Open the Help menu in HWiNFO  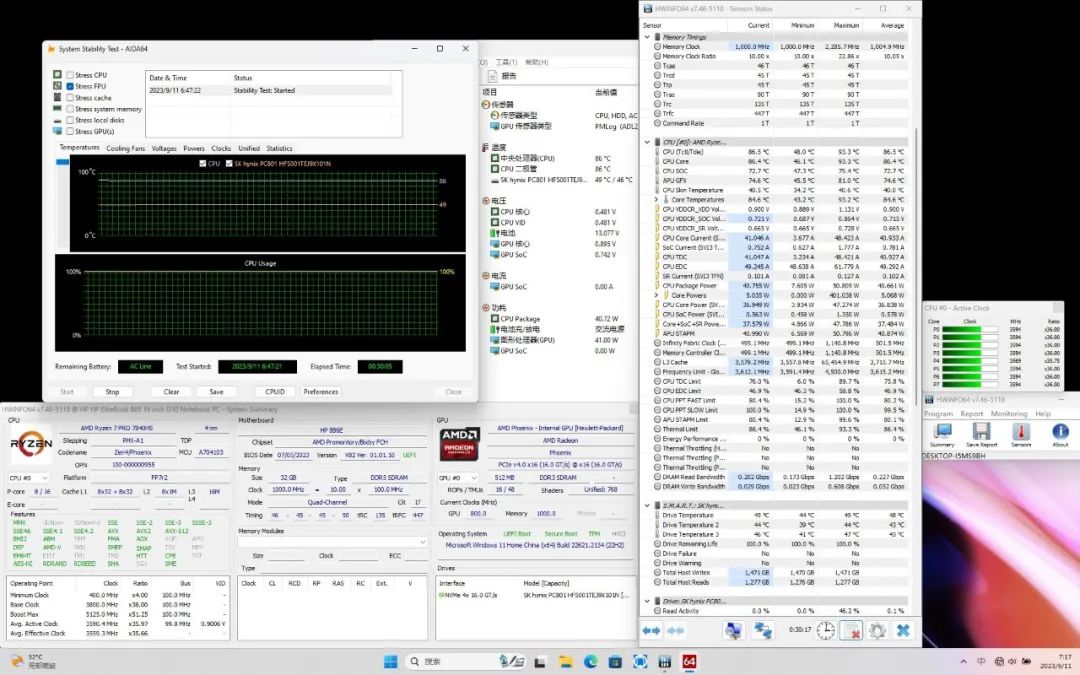[1043, 414]
